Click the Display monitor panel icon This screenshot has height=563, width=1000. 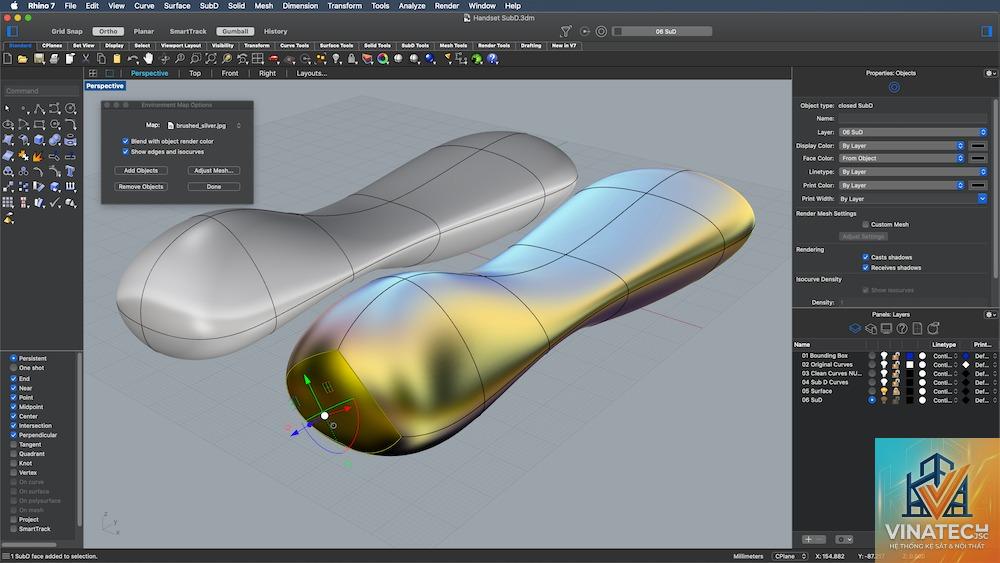[886, 328]
